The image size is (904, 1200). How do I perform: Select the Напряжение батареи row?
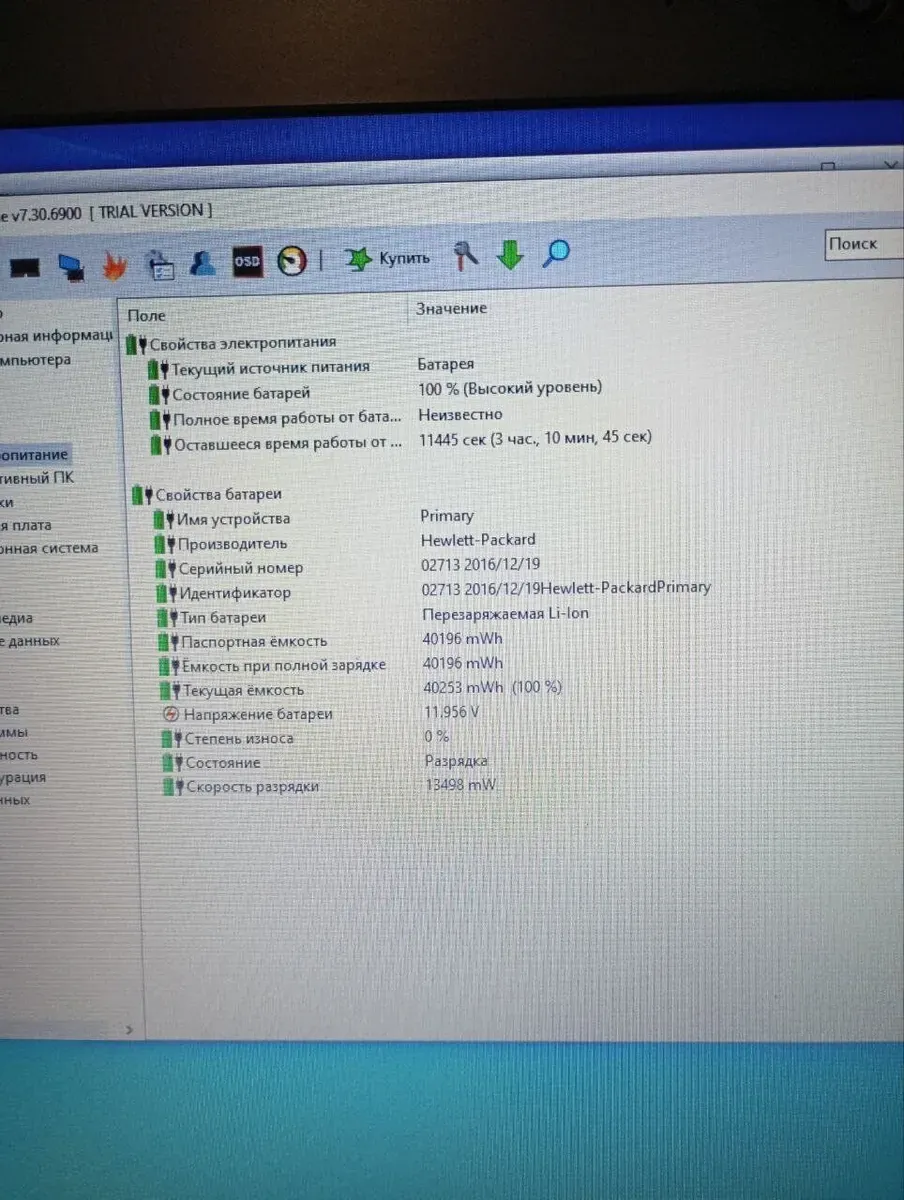256,714
